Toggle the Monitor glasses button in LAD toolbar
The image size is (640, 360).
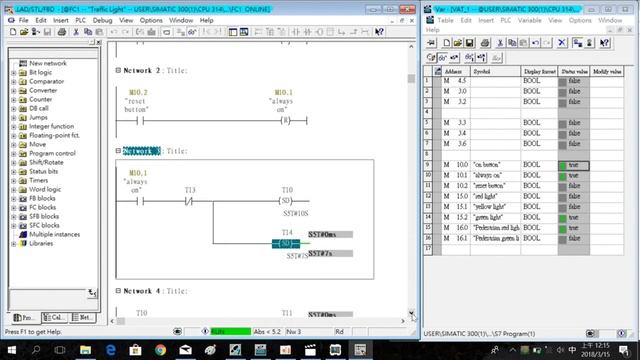coord(192,32)
